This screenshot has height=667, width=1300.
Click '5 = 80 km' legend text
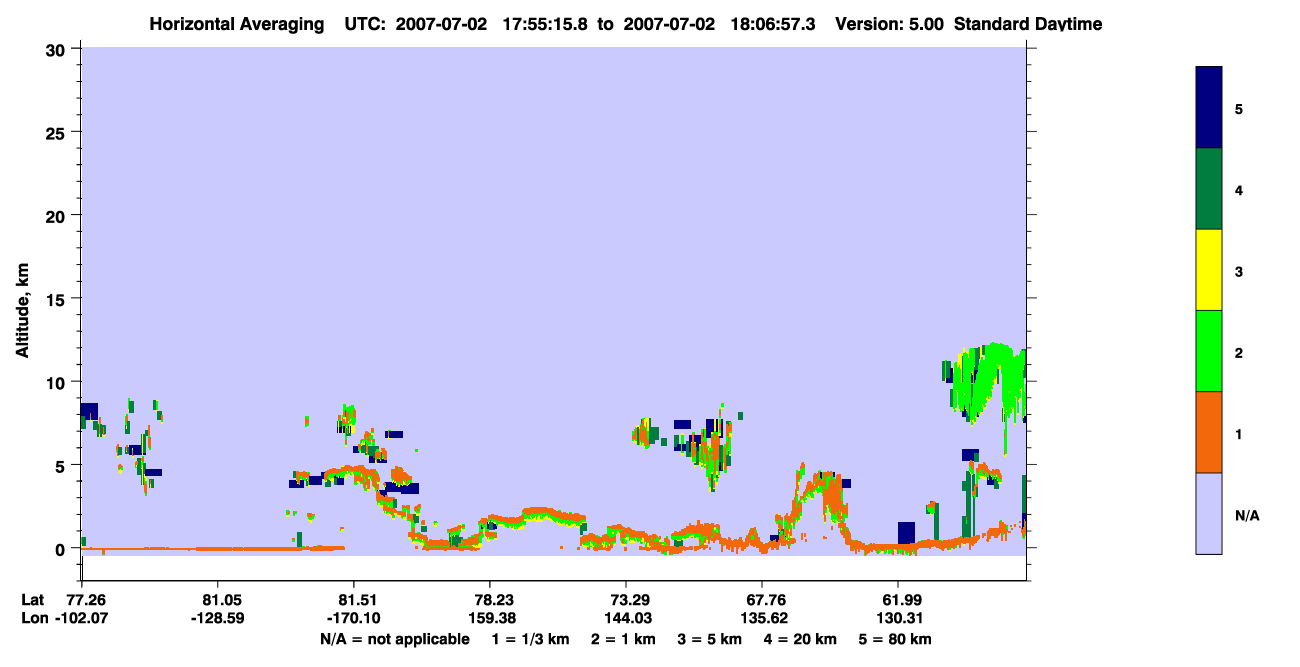[894, 639]
